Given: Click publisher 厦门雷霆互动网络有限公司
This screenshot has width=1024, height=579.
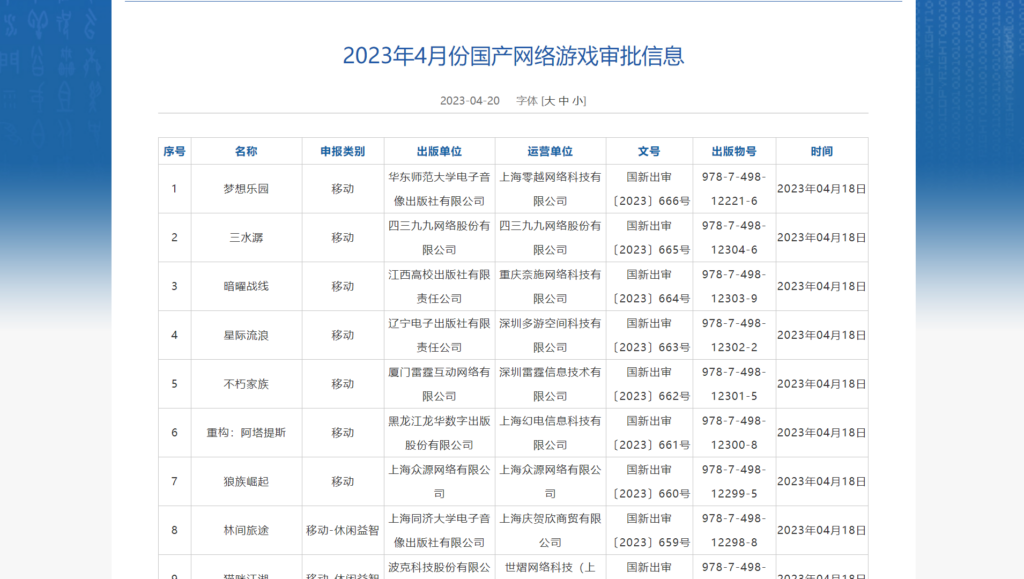Looking at the screenshot, I should pos(440,384).
